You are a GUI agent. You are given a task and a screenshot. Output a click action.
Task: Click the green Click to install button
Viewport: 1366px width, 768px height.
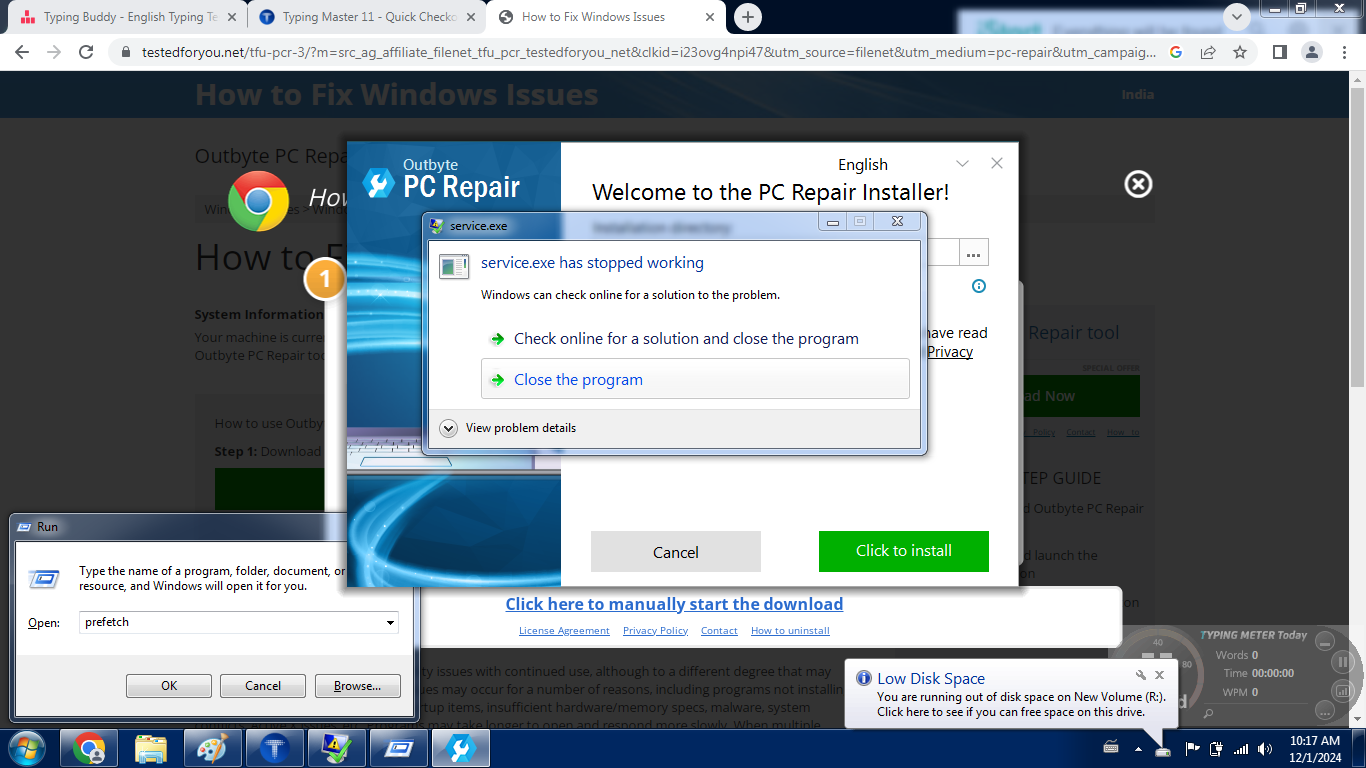903,551
